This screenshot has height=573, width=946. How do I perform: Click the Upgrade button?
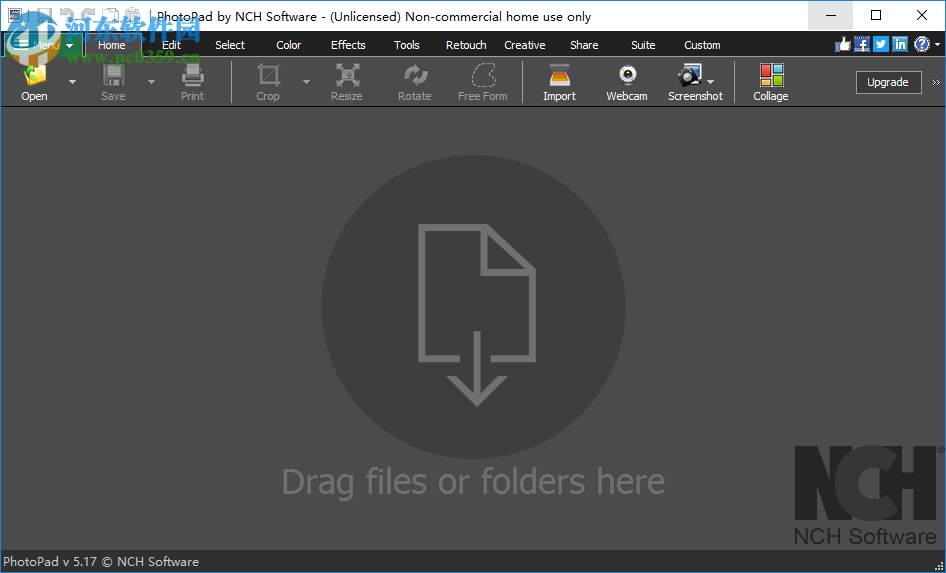tap(887, 82)
